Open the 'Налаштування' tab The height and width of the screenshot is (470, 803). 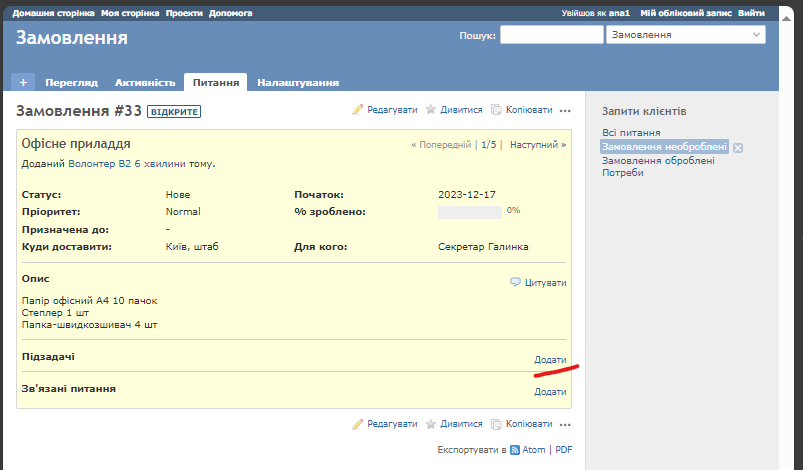point(298,82)
